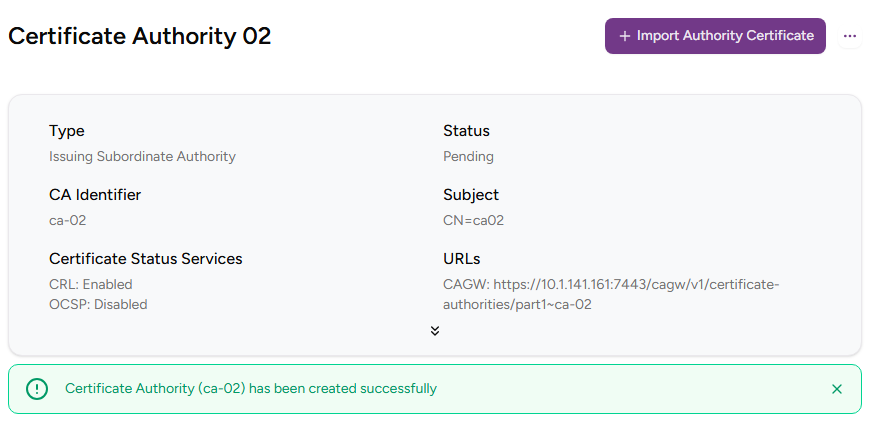
Task: Click the Certificate Authority 02 page heading
Action: (x=140, y=36)
